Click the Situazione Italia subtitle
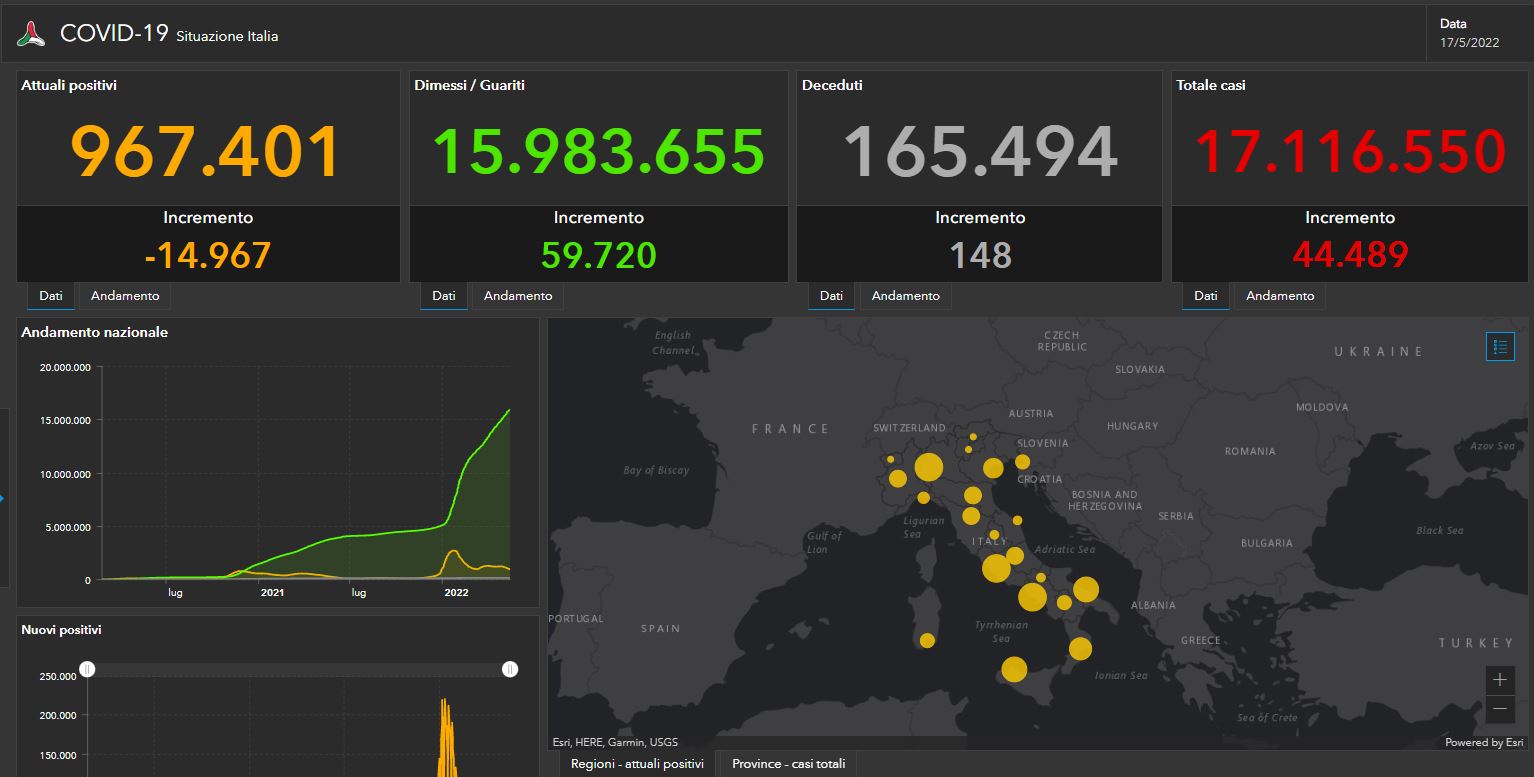Viewport: 1534px width, 777px height. (x=227, y=36)
